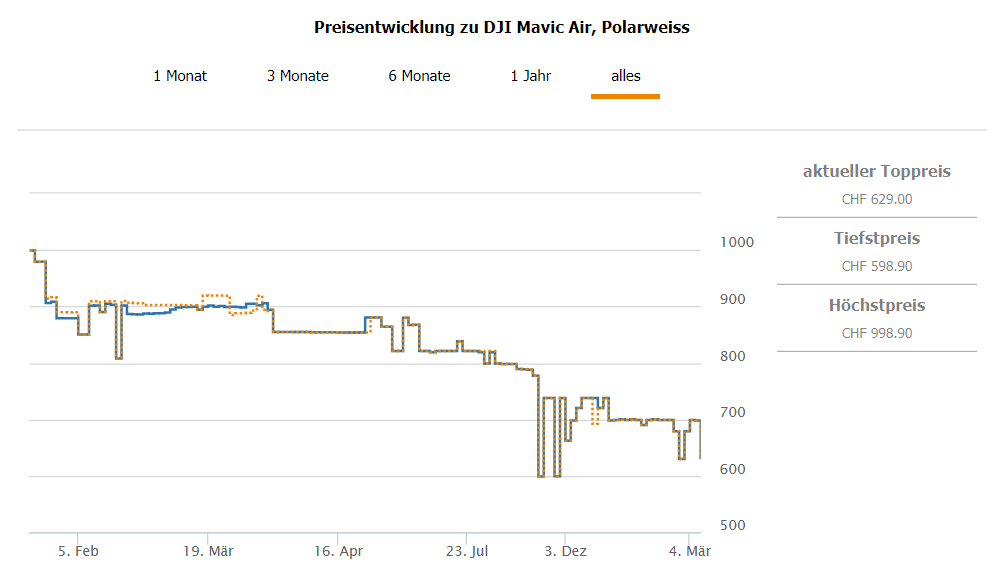Open the "6 Monate" price range
This screenshot has width=996, height=587.
point(420,76)
